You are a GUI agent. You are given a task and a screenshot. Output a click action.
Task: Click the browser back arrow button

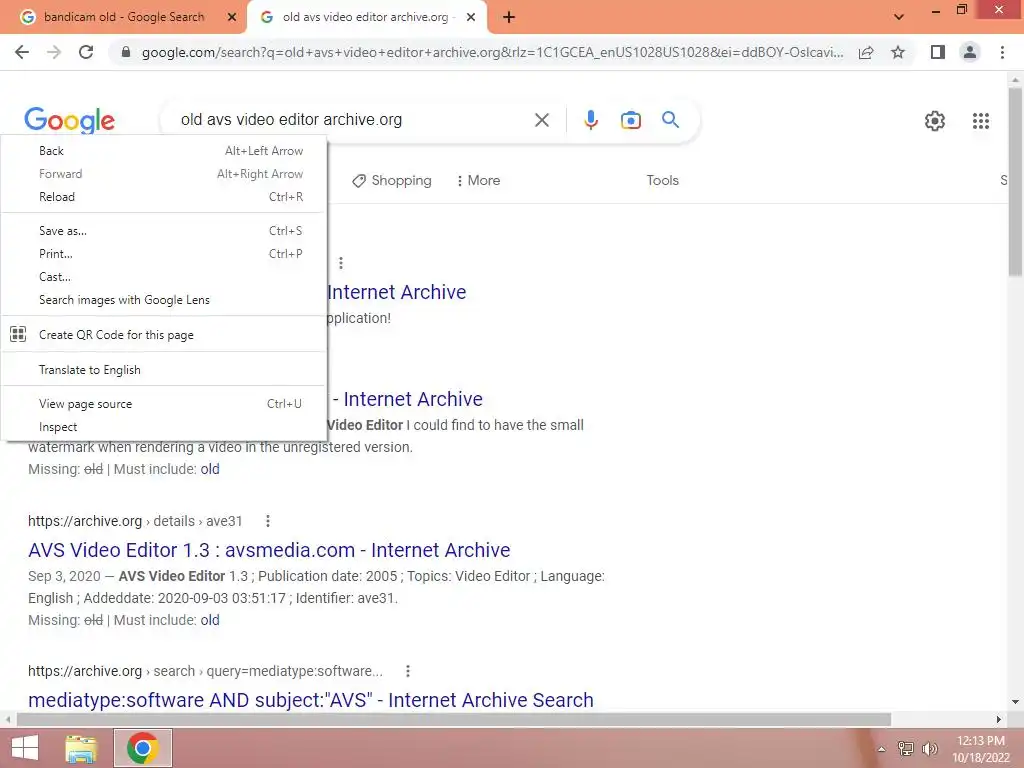coord(22,52)
